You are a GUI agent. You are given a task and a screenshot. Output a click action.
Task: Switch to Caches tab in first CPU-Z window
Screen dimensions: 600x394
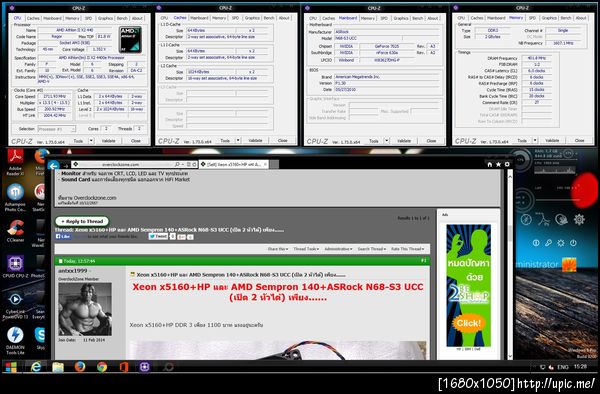point(33,18)
